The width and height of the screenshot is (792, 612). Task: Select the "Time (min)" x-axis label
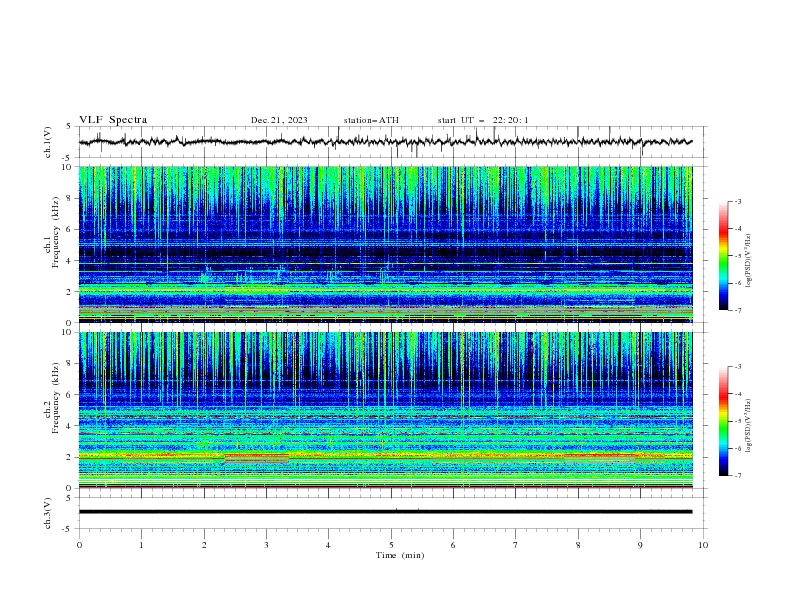click(400, 555)
